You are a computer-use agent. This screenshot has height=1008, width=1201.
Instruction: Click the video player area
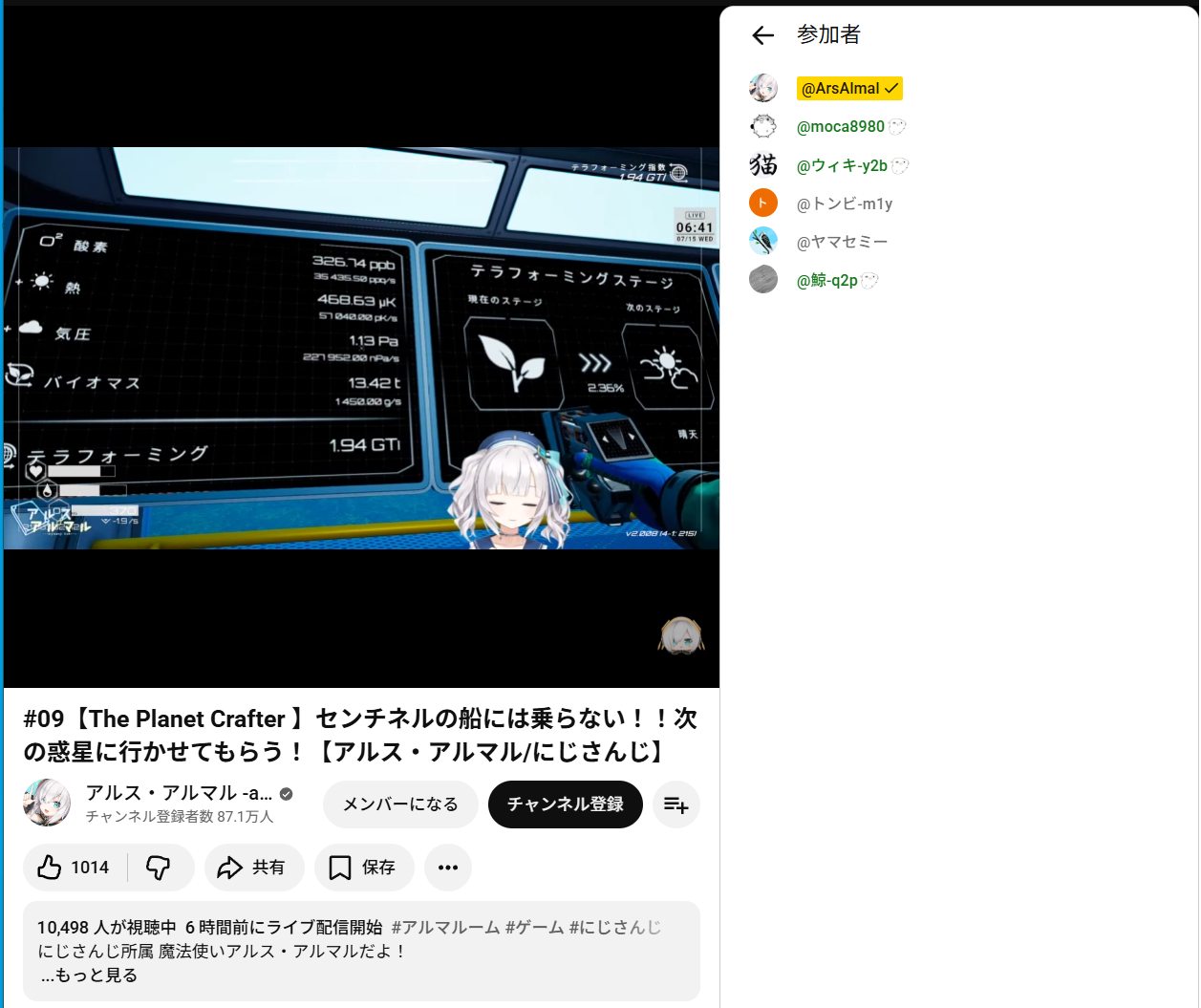pyautogui.click(x=361, y=348)
